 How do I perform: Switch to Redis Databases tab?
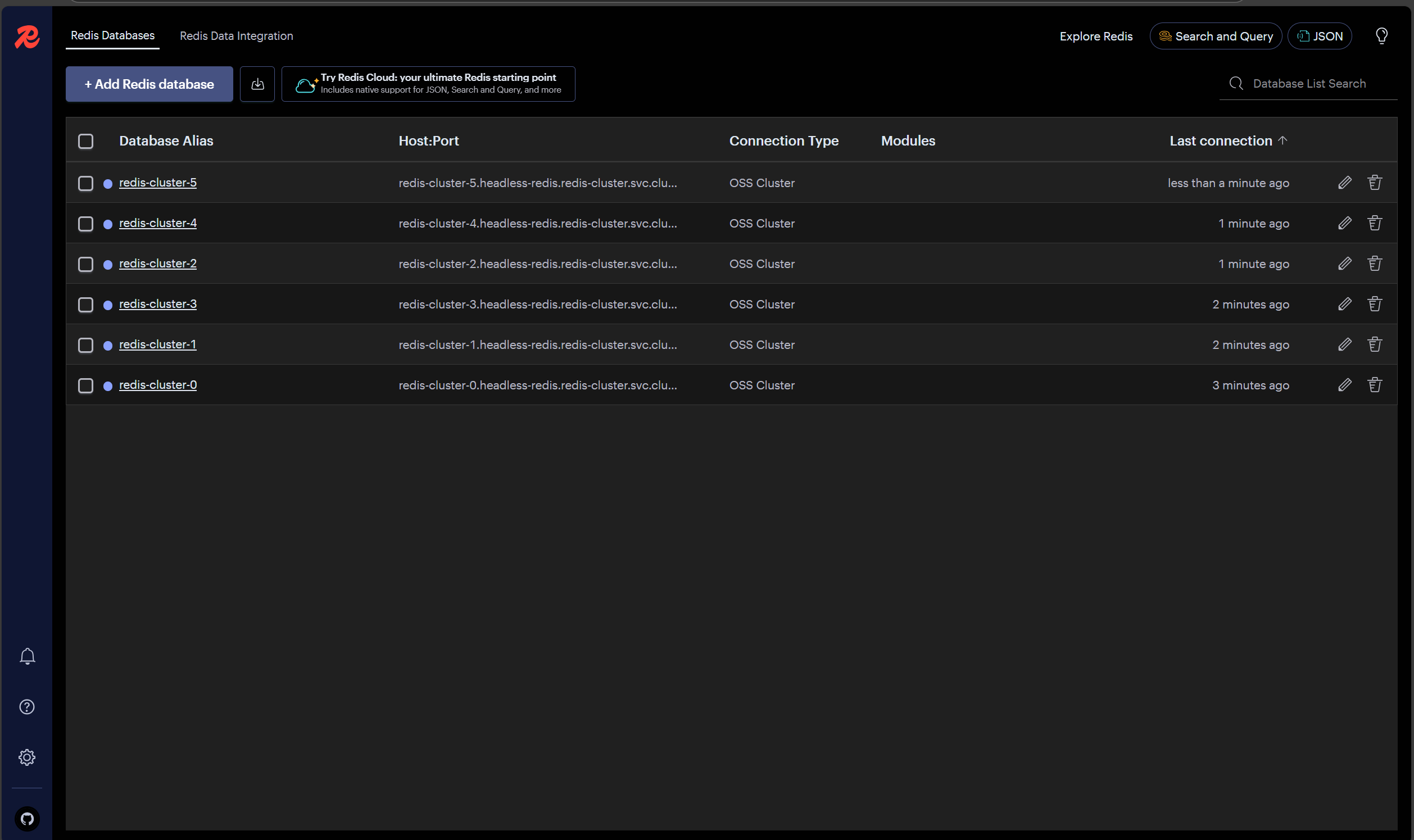pyautogui.click(x=112, y=35)
